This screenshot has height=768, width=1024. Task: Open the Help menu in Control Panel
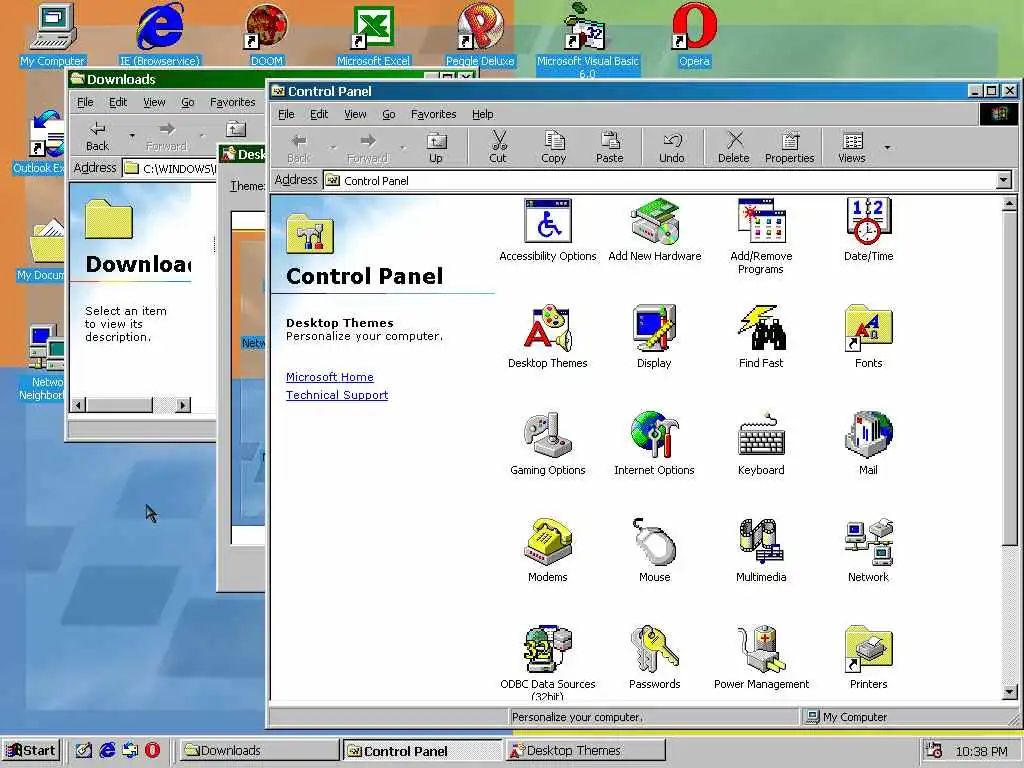coord(483,114)
